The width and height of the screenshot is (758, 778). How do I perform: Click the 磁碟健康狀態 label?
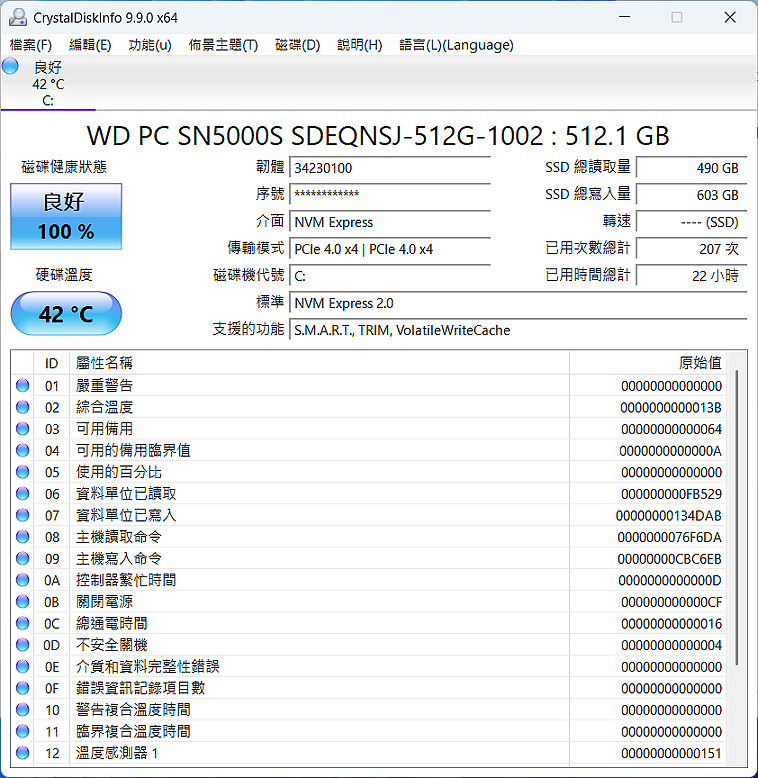coord(64,167)
